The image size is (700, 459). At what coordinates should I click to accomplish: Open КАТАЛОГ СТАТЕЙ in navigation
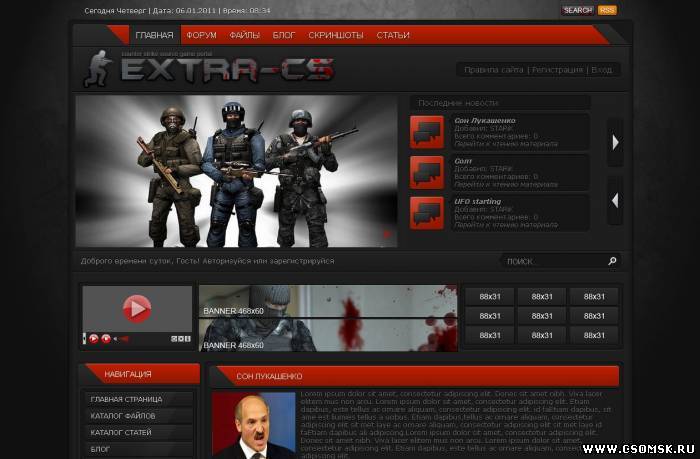139,432
